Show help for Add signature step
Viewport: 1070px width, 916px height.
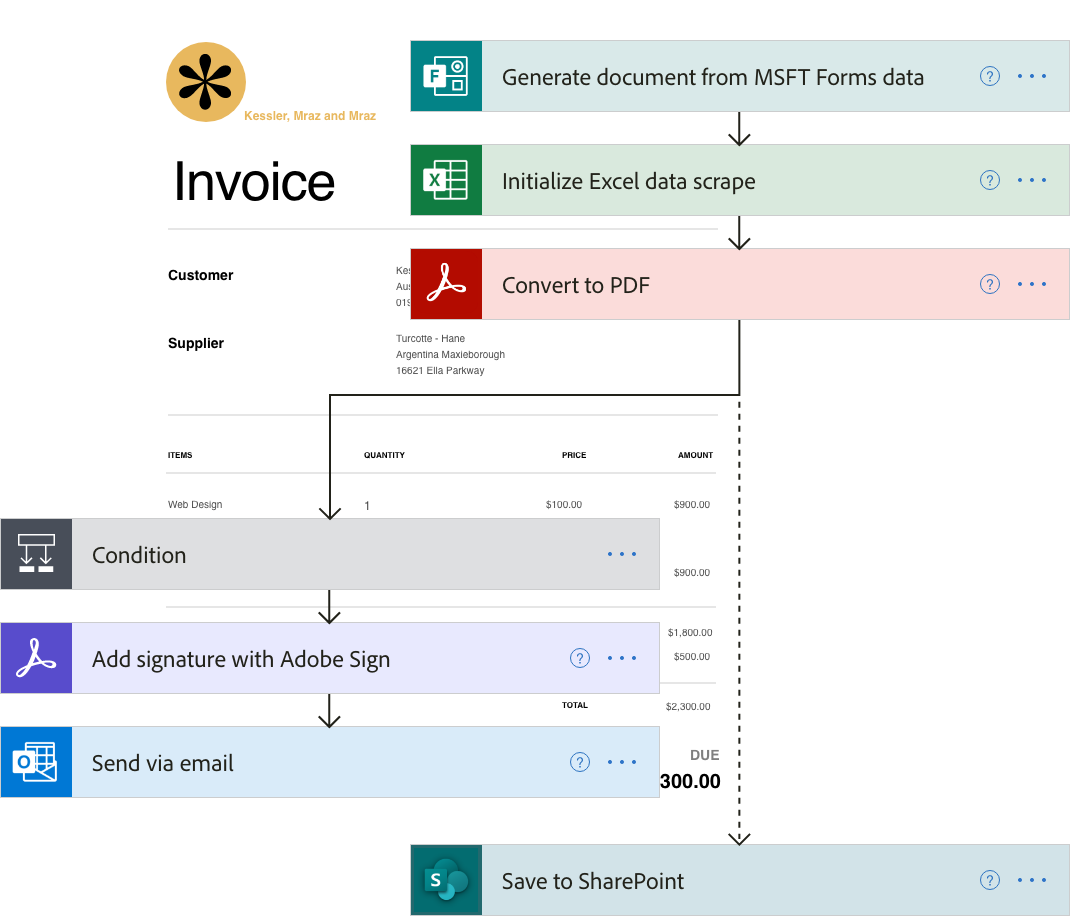580,658
